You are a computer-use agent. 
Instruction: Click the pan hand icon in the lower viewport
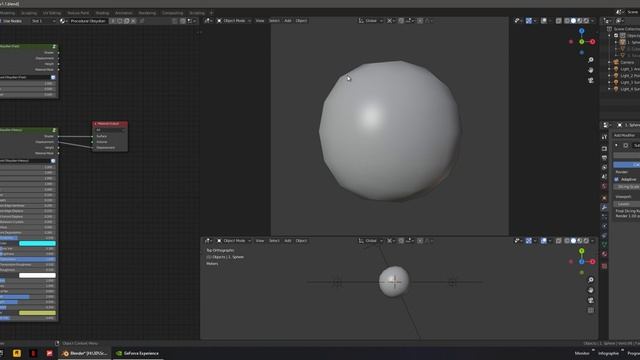coord(591,290)
